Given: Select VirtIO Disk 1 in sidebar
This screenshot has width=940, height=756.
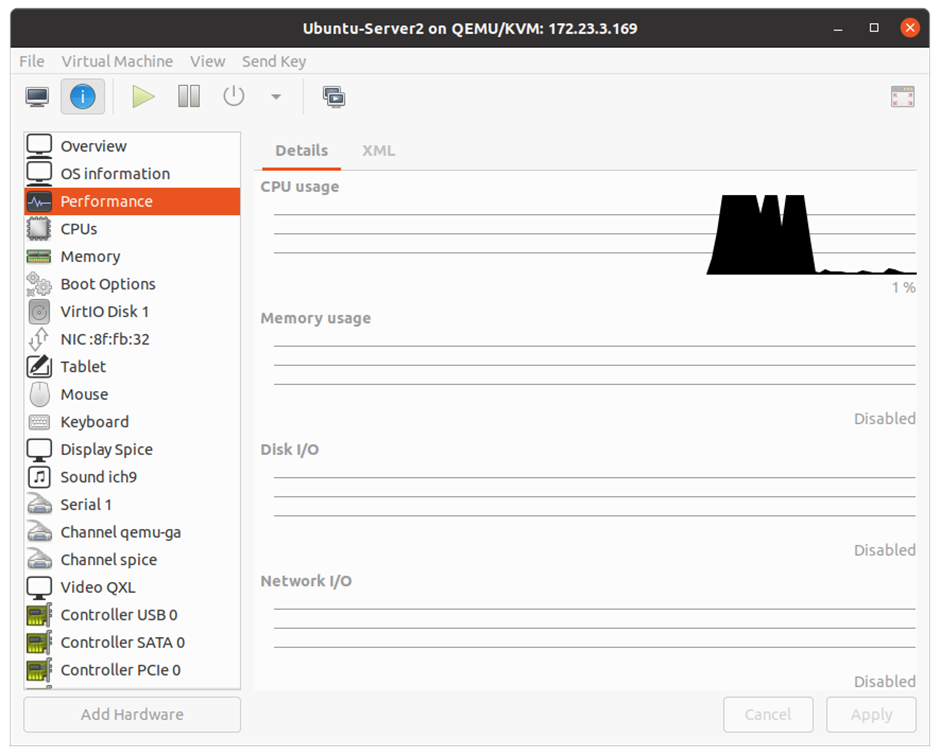Looking at the screenshot, I should (x=104, y=312).
